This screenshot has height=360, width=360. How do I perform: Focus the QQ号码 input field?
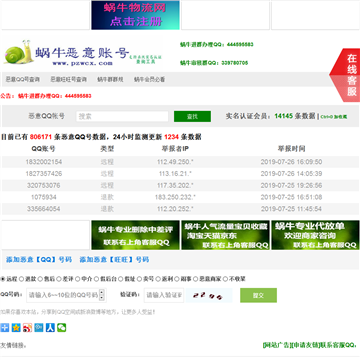coord(66,295)
